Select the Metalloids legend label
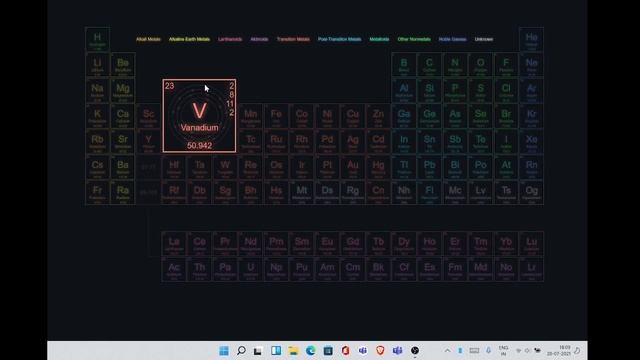 coord(379,39)
